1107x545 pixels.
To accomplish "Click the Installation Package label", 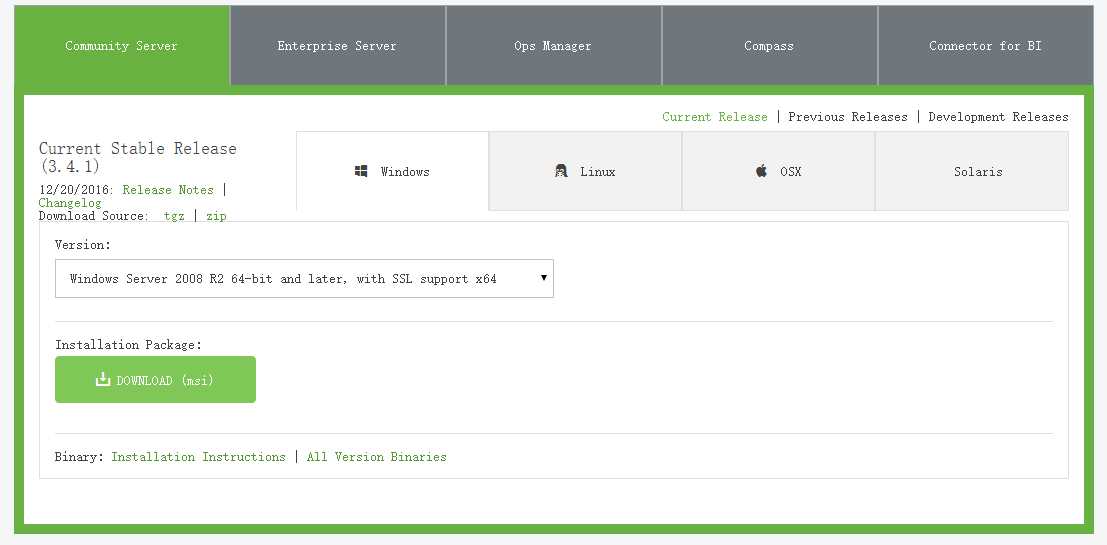I will point(128,345).
